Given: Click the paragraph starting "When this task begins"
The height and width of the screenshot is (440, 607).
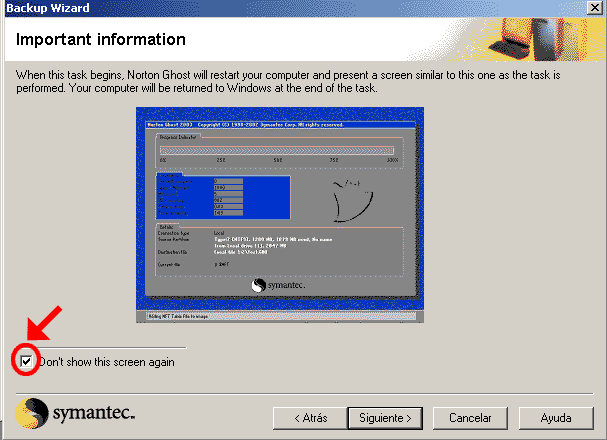Looking at the screenshot, I should [x=288, y=81].
